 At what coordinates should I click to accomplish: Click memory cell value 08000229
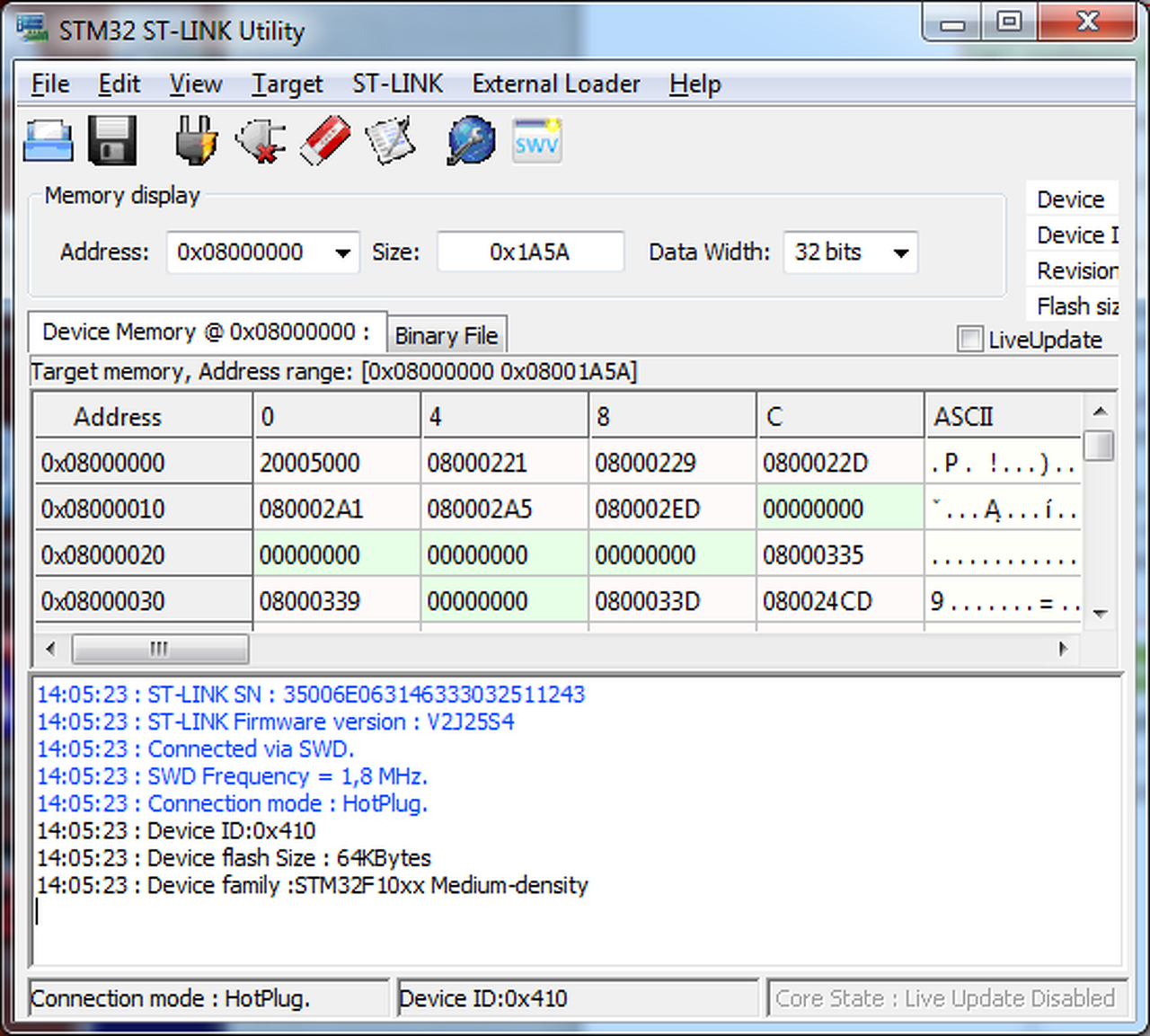pyautogui.click(x=673, y=463)
